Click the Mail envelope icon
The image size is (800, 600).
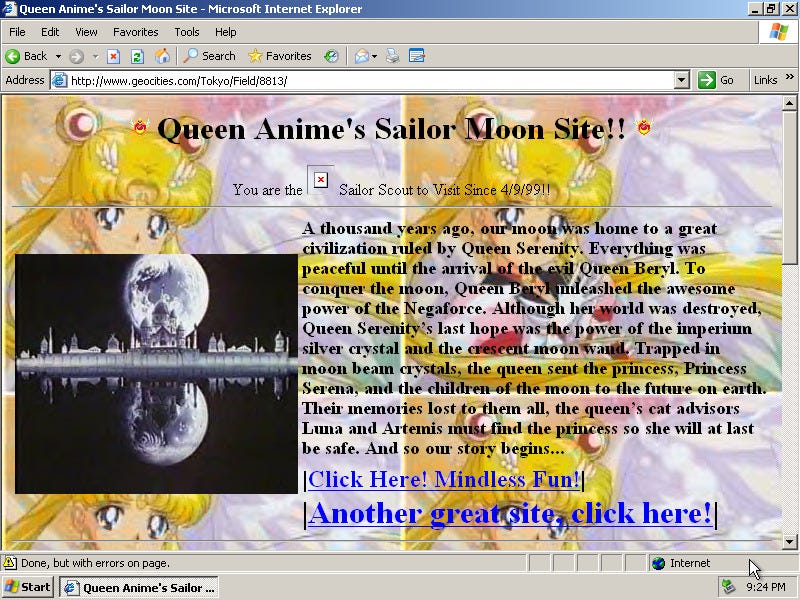coord(361,56)
